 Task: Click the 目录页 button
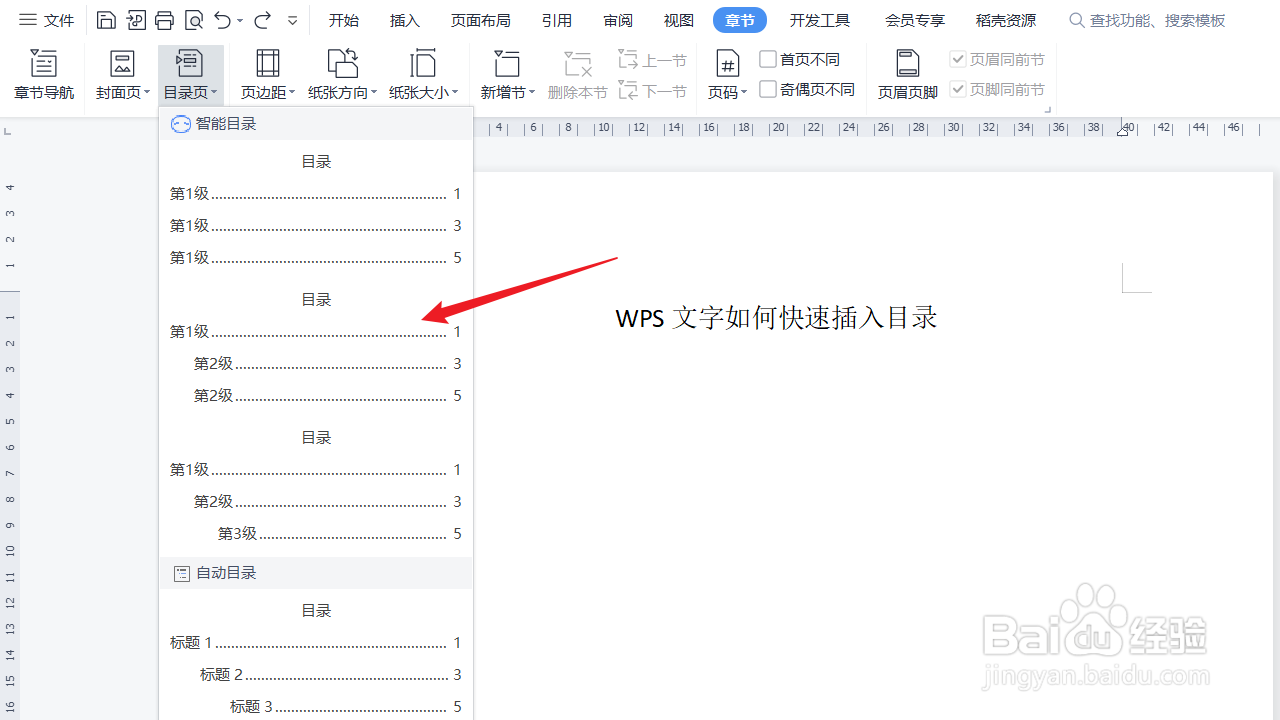190,76
